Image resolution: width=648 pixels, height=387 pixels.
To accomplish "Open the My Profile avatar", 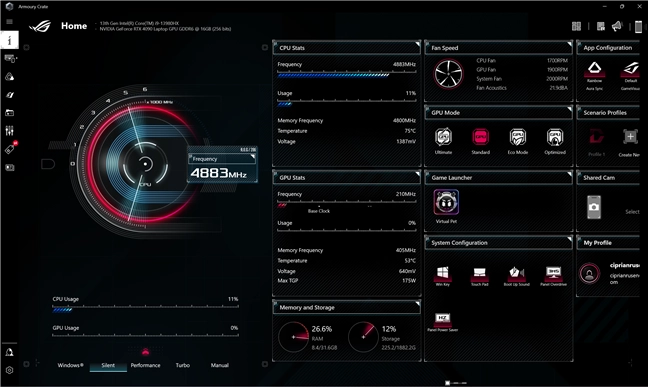I will pyautogui.click(x=589, y=273).
